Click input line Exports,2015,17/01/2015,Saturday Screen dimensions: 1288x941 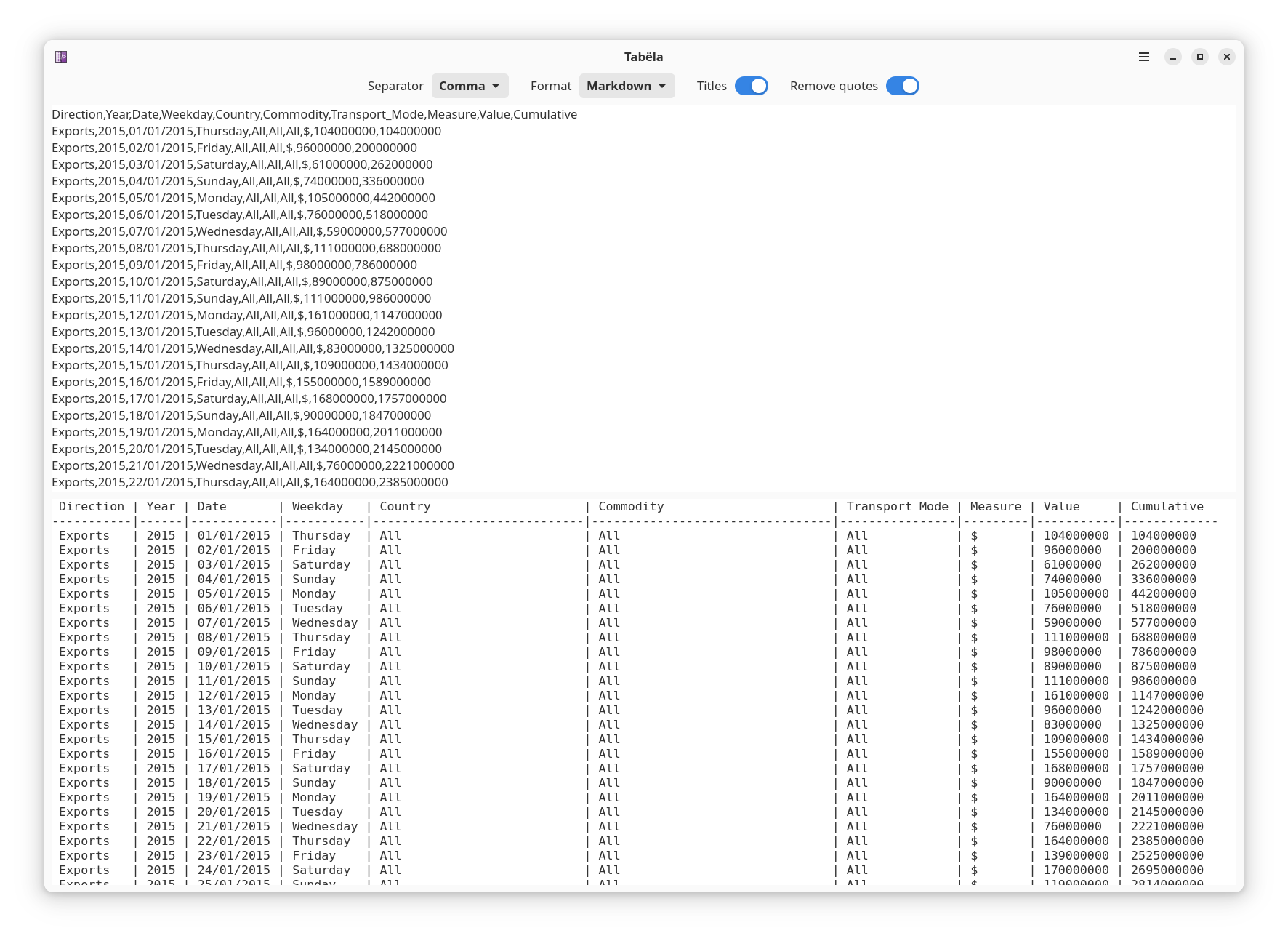[249, 399]
